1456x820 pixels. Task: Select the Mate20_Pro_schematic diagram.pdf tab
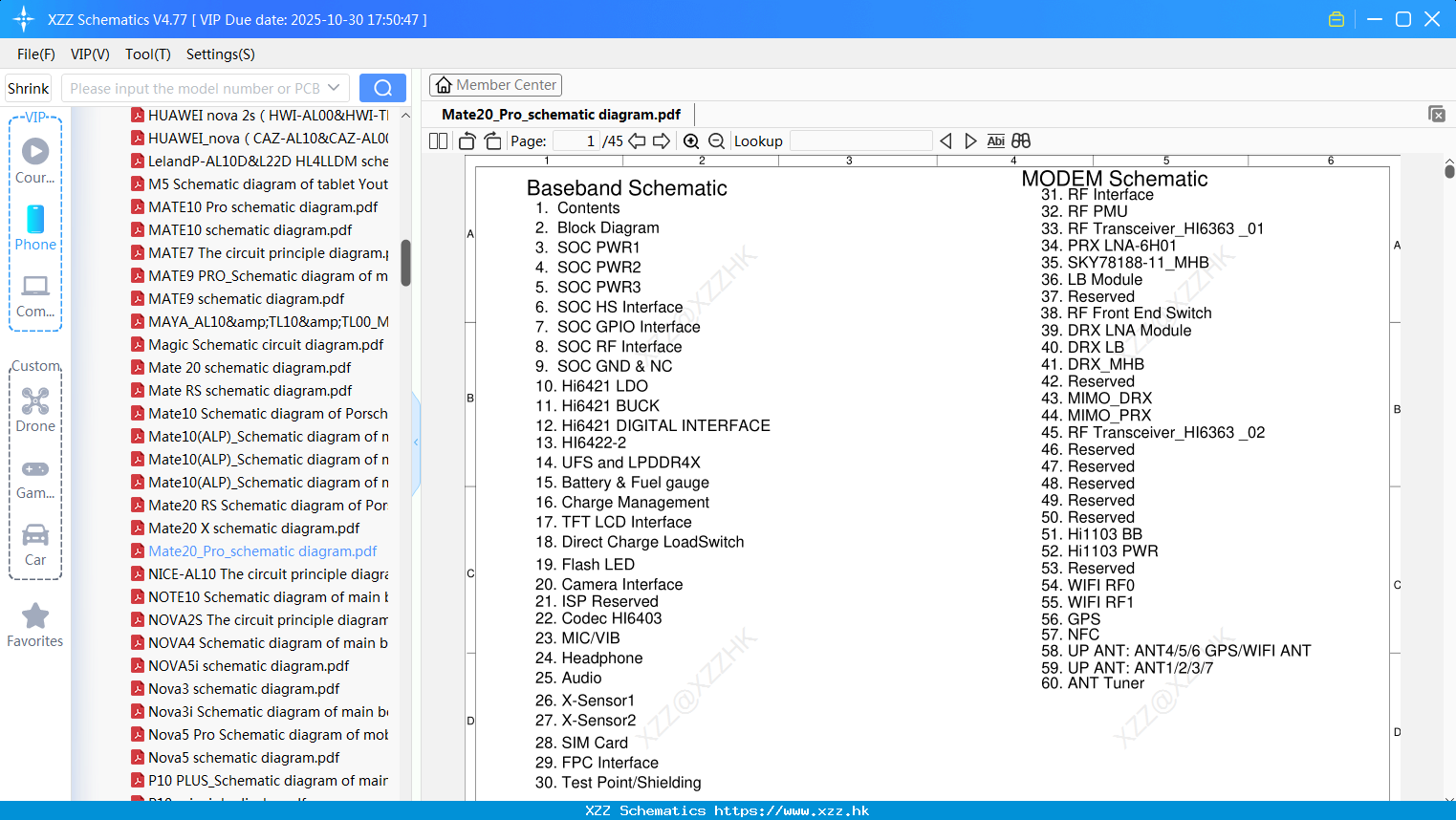coord(561,115)
